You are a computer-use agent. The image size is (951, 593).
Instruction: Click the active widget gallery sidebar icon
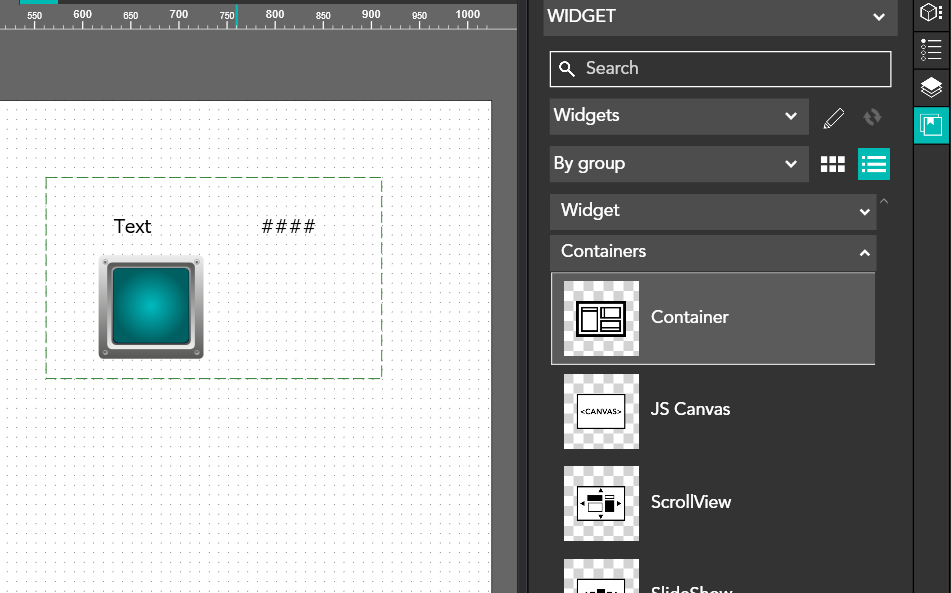click(931, 126)
